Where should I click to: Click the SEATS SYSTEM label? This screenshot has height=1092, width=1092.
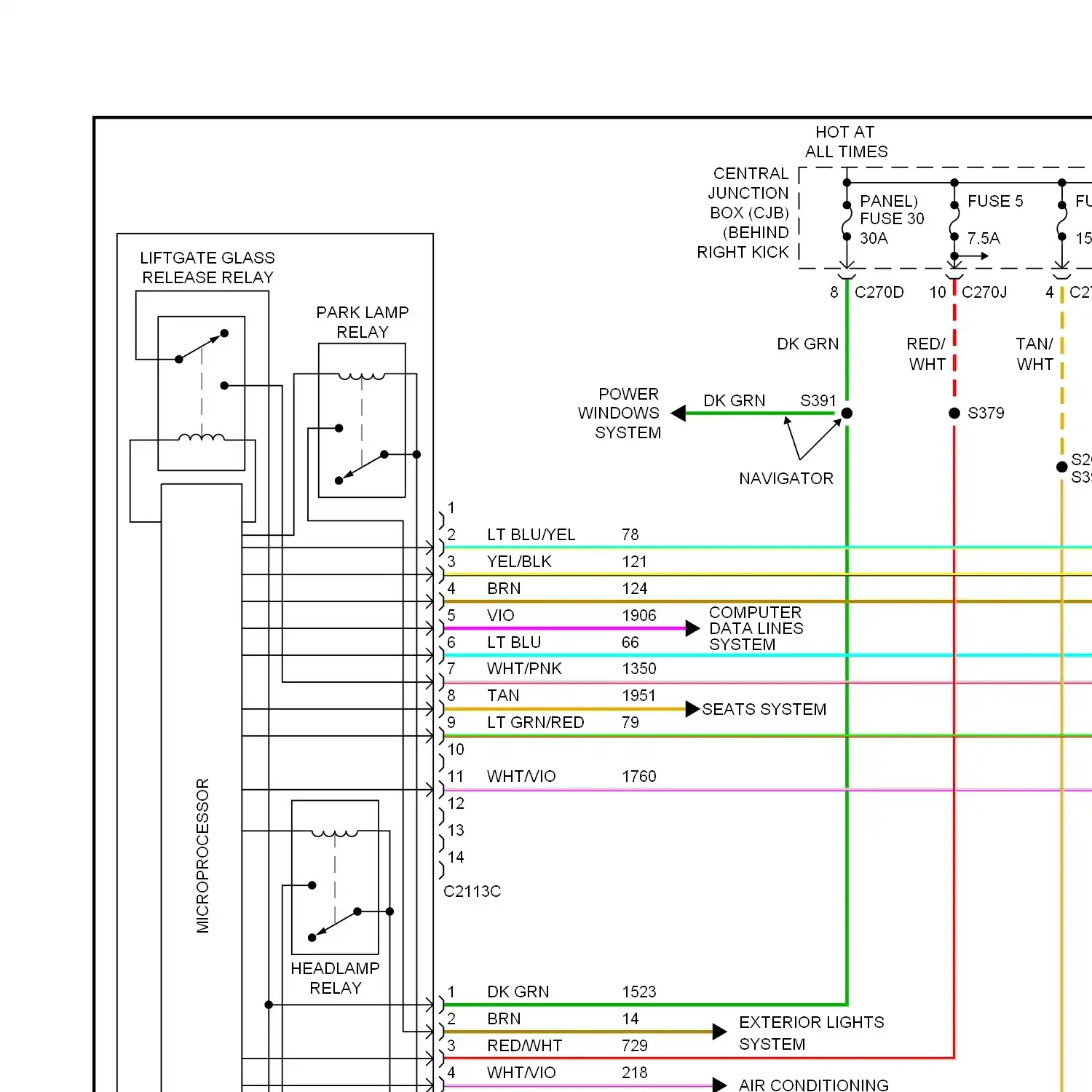click(x=764, y=710)
